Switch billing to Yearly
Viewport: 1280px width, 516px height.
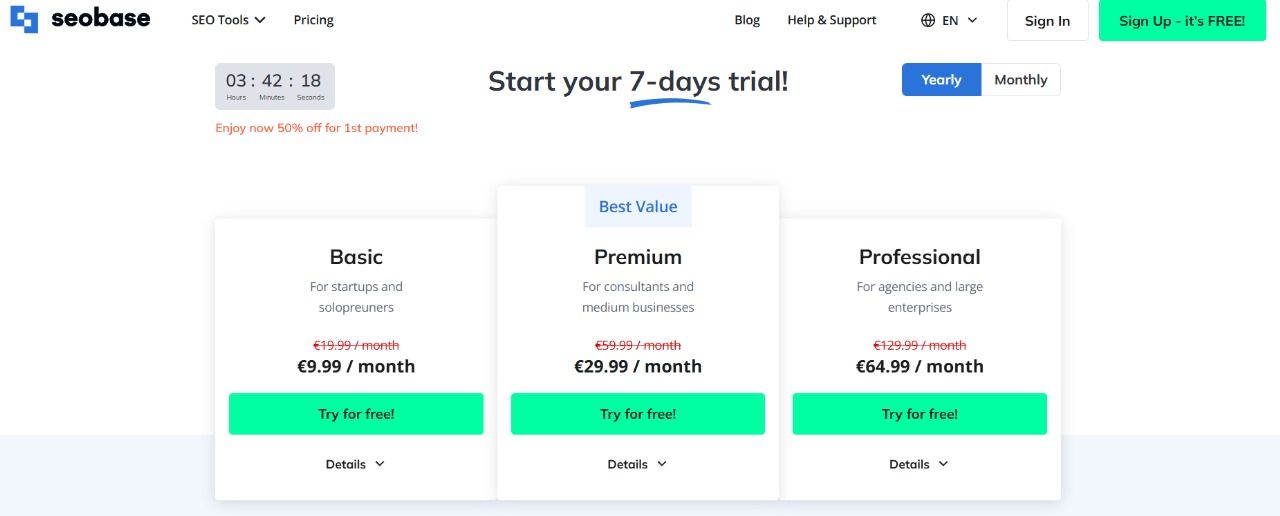pos(941,80)
